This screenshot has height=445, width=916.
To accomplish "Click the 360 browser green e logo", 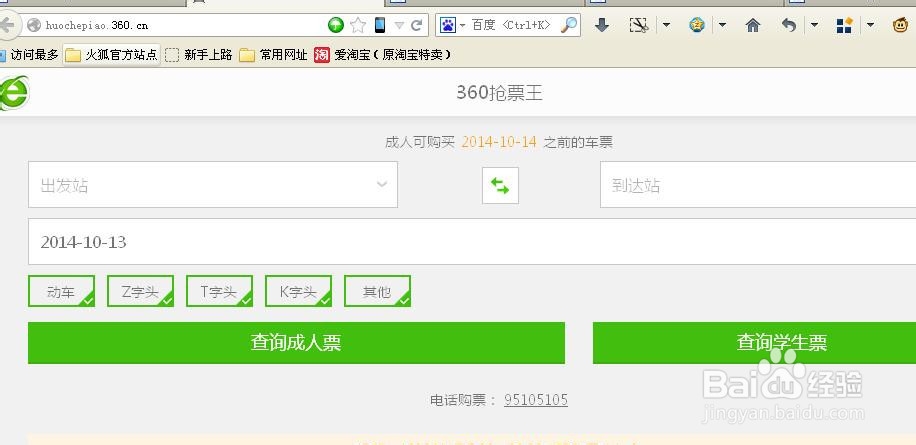I will pos(13,93).
